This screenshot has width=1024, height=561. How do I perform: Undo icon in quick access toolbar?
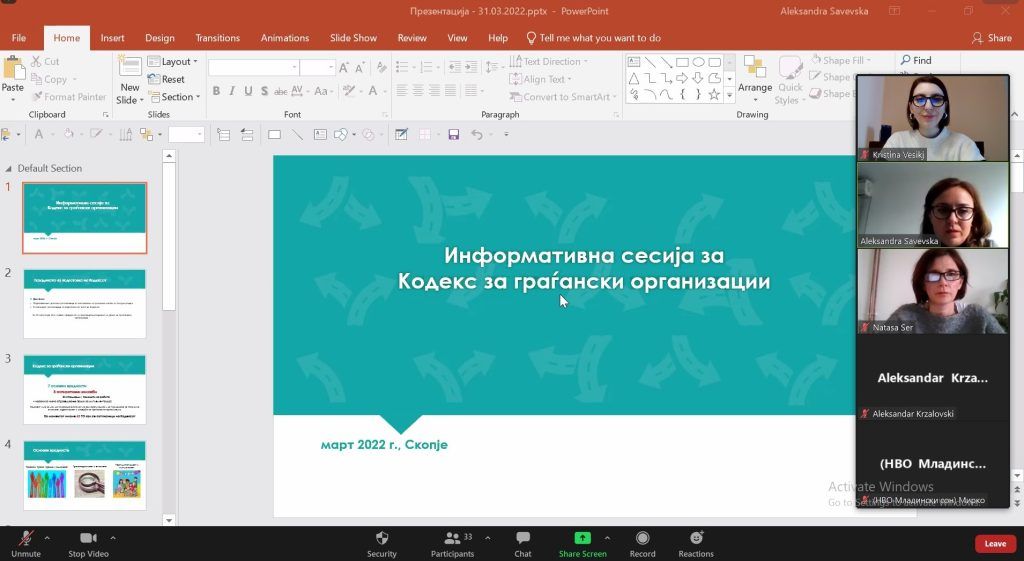(477, 135)
